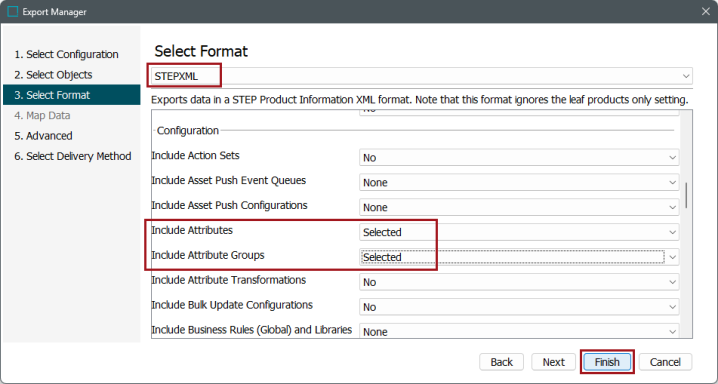Screen dimensions: 718x384
Task: Open Include Attribute Transformations dropdown
Action: 519,282
